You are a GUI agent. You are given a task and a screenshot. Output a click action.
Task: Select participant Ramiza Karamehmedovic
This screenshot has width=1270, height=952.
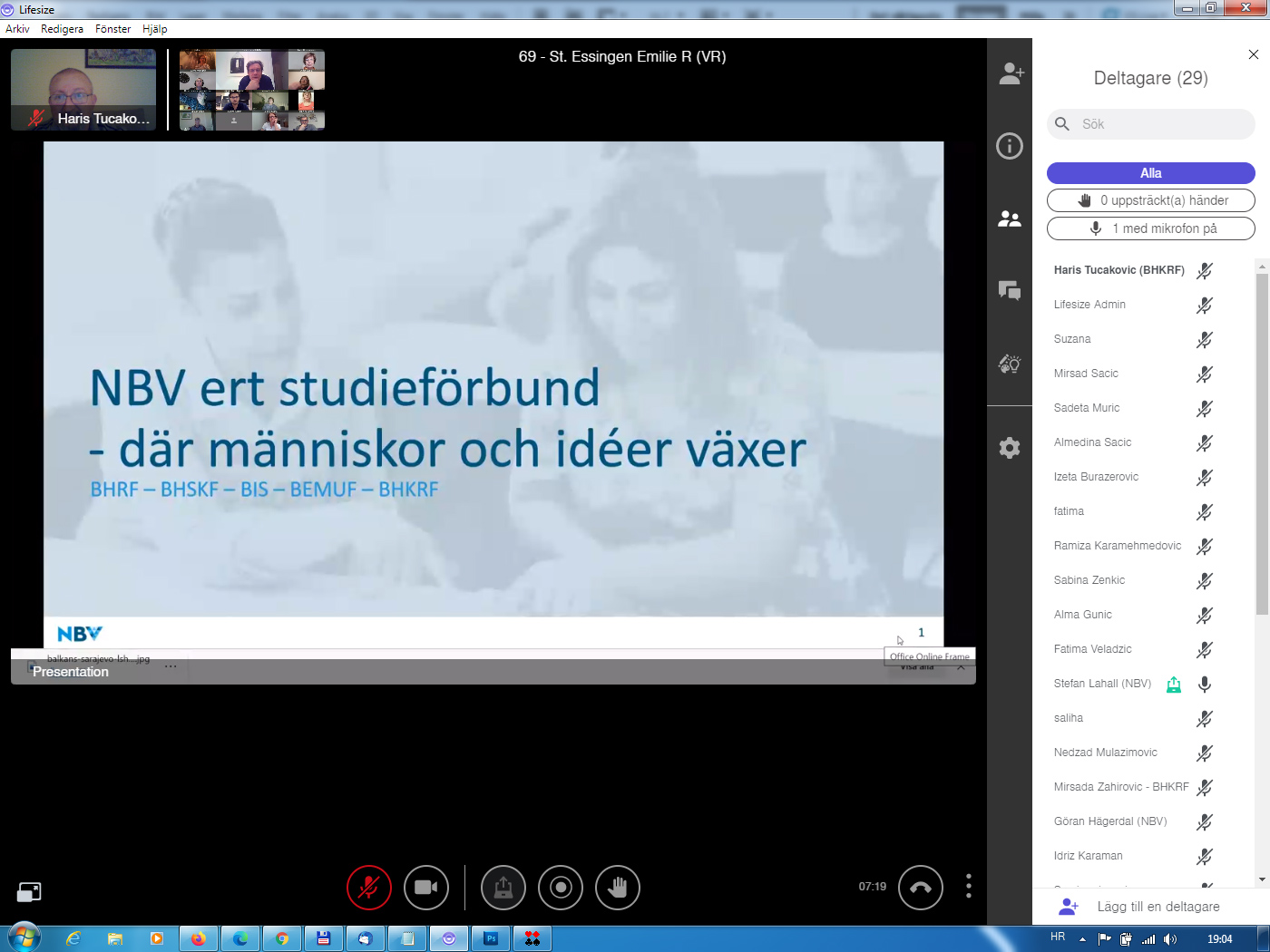tap(1118, 546)
